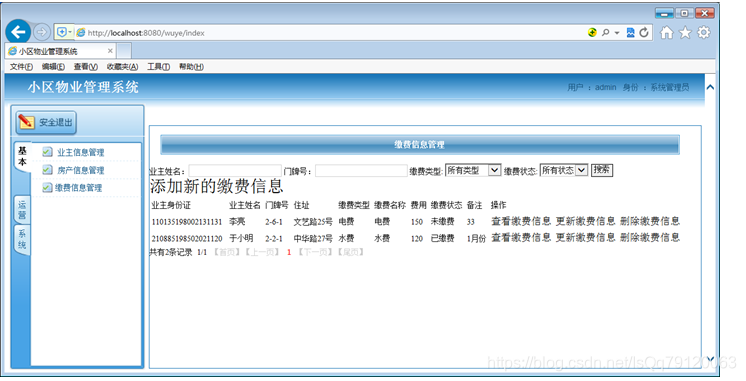Click 更新缴费信息 for 于小明
Image resolution: width=746 pixels, height=381 pixels.
coord(586,237)
